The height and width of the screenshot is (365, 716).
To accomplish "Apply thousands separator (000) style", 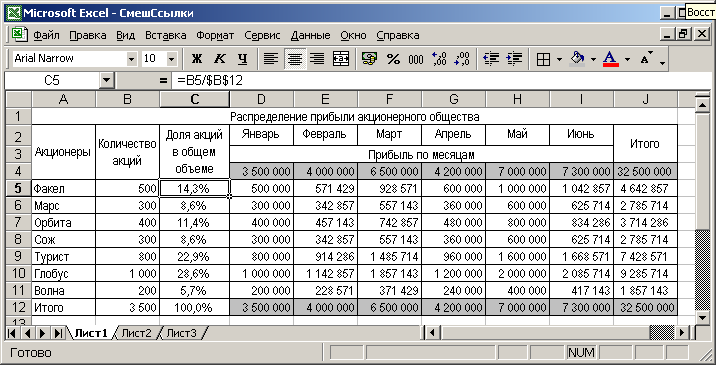I will 416,59.
